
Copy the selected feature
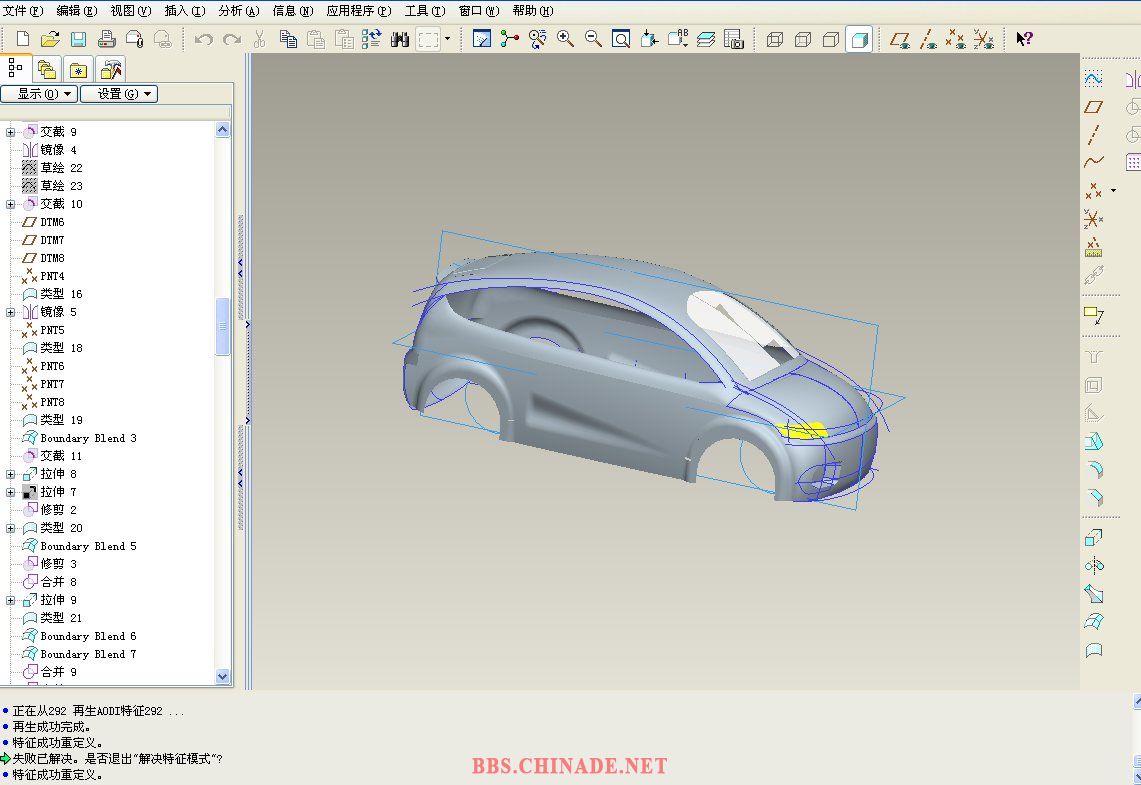tap(288, 39)
